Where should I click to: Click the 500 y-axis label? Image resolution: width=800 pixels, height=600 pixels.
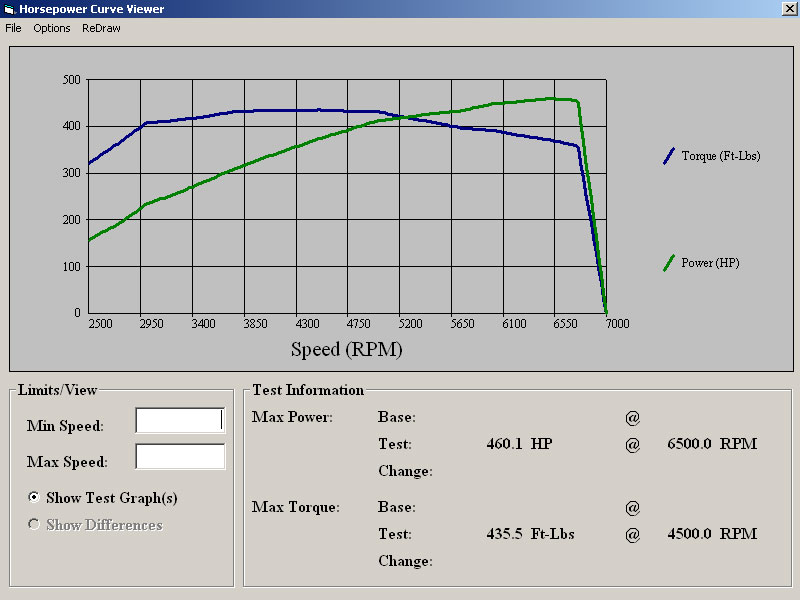click(71, 80)
